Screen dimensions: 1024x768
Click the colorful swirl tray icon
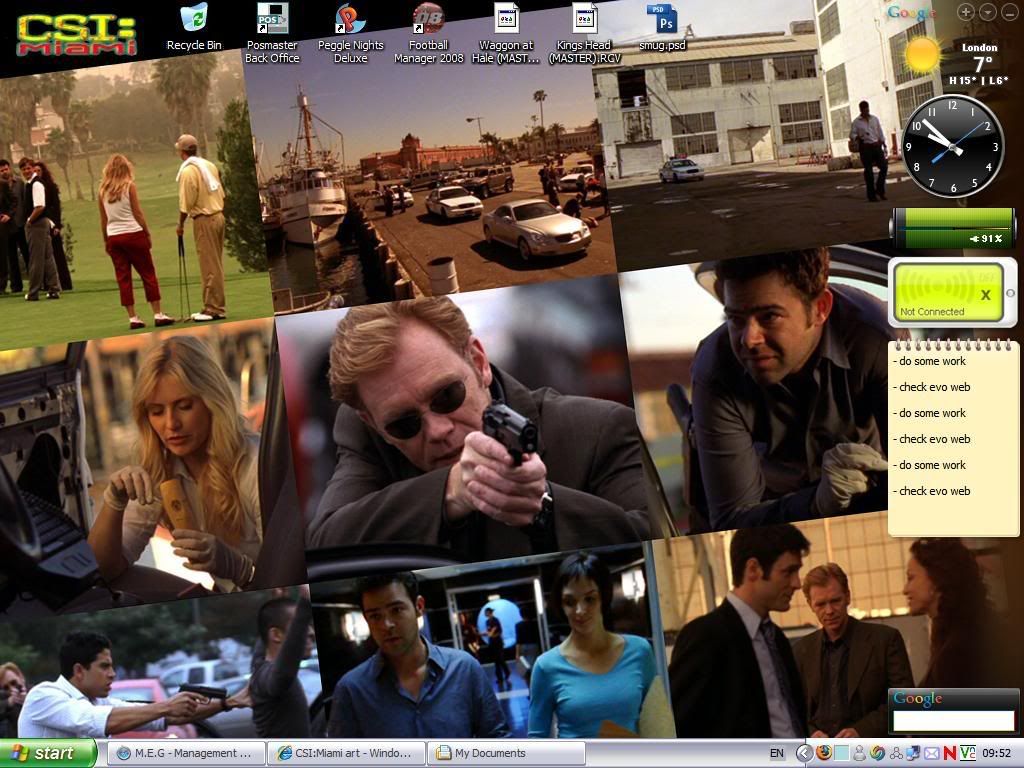[878, 753]
